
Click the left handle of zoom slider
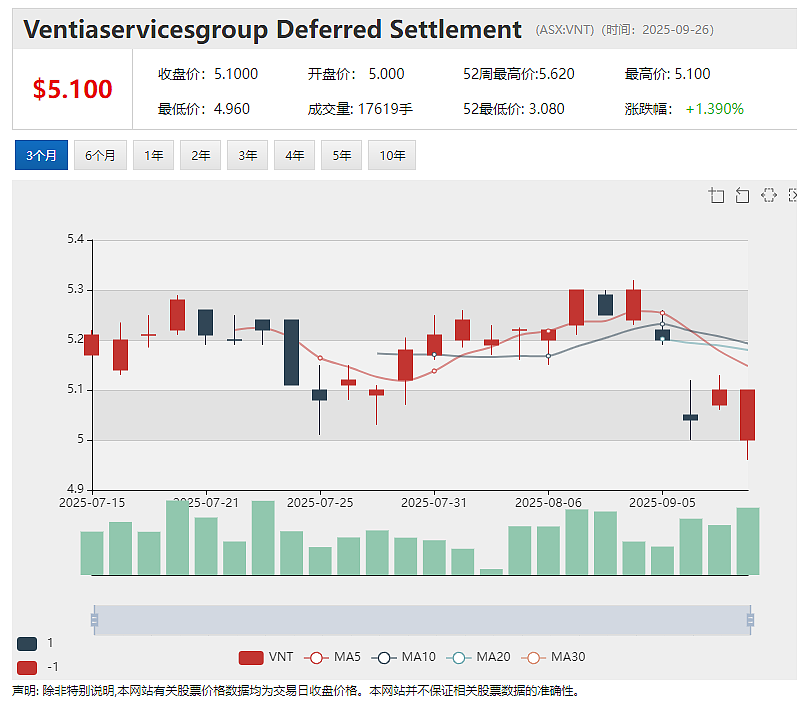pyautogui.click(x=94, y=620)
